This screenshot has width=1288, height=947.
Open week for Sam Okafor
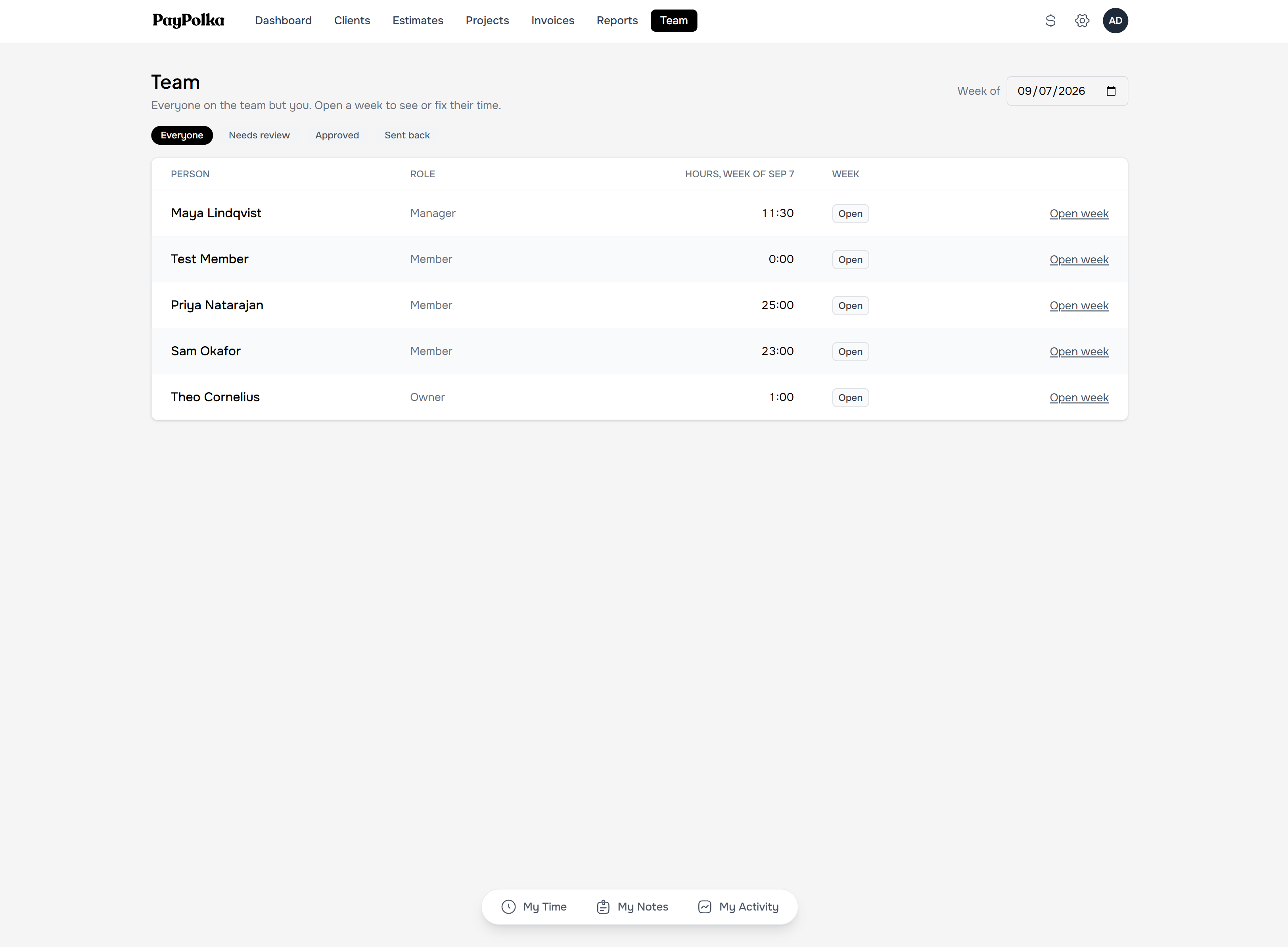coord(1079,351)
